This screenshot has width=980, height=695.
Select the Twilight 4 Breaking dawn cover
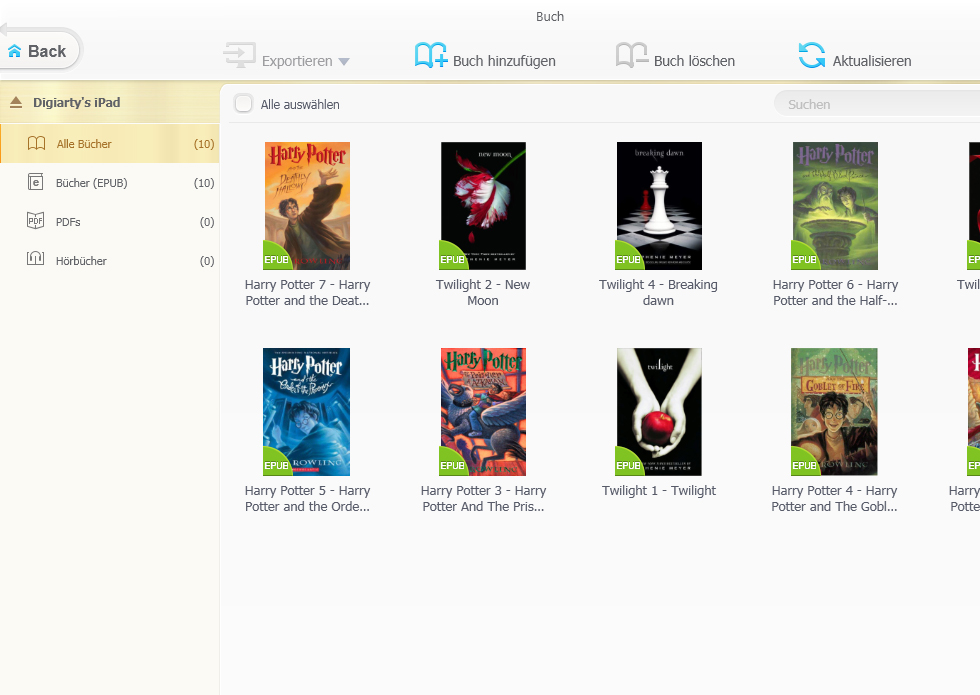(x=659, y=206)
